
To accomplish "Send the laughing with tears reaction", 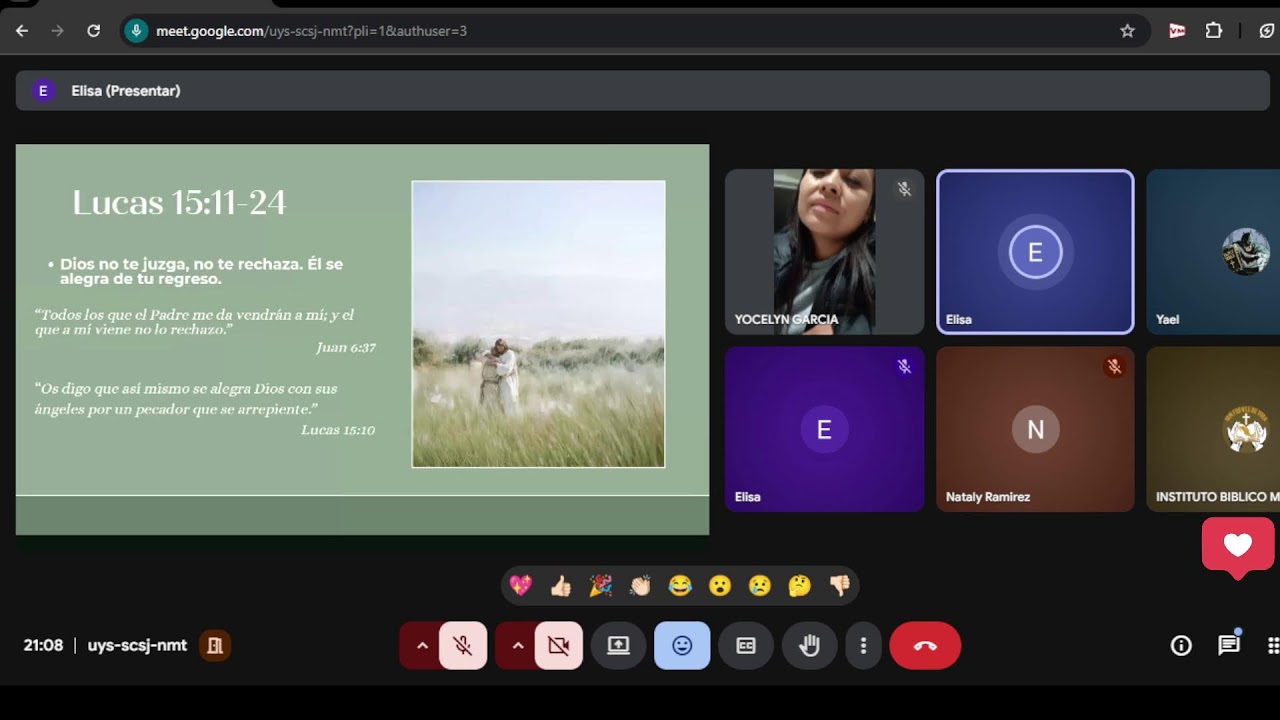I will (x=680, y=586).
